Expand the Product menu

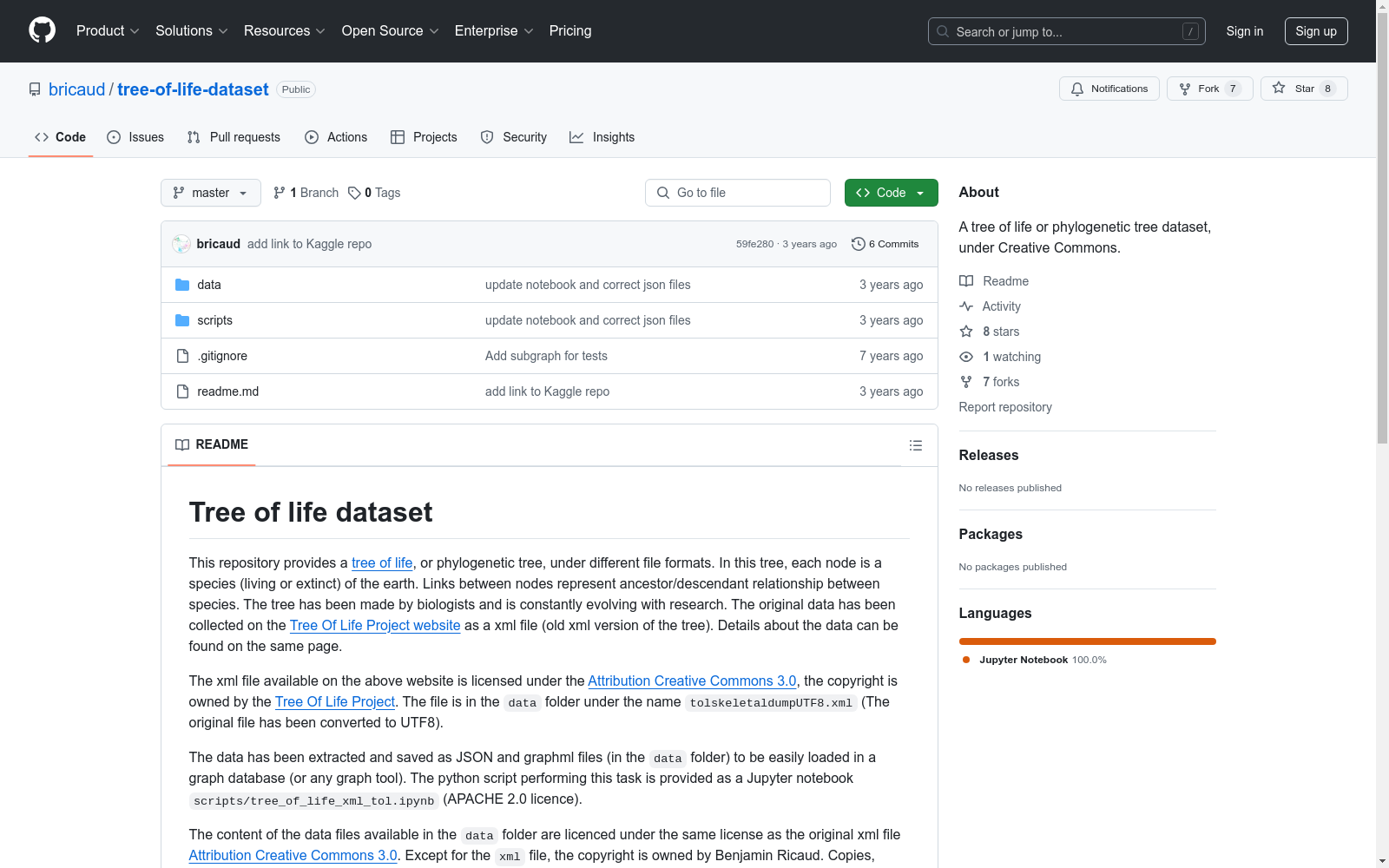click(x=108, y=30)
